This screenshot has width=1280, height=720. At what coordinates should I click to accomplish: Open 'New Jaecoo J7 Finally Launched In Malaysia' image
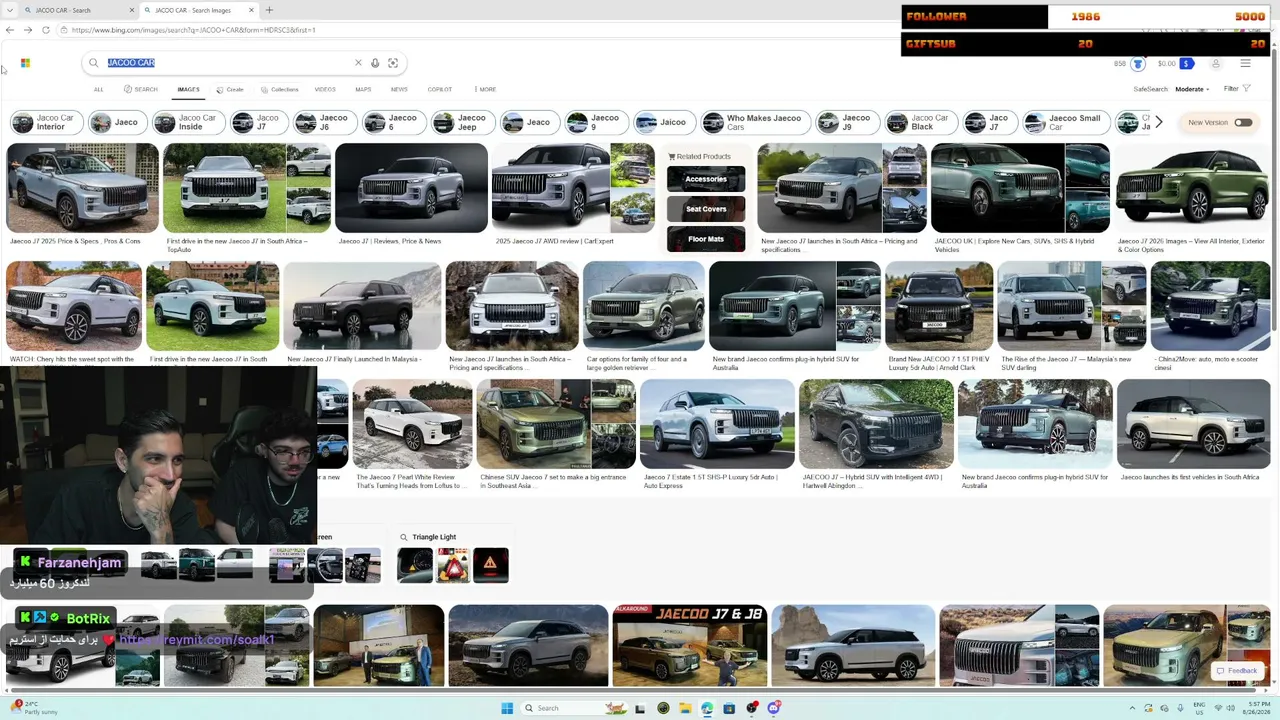[362, 307]
